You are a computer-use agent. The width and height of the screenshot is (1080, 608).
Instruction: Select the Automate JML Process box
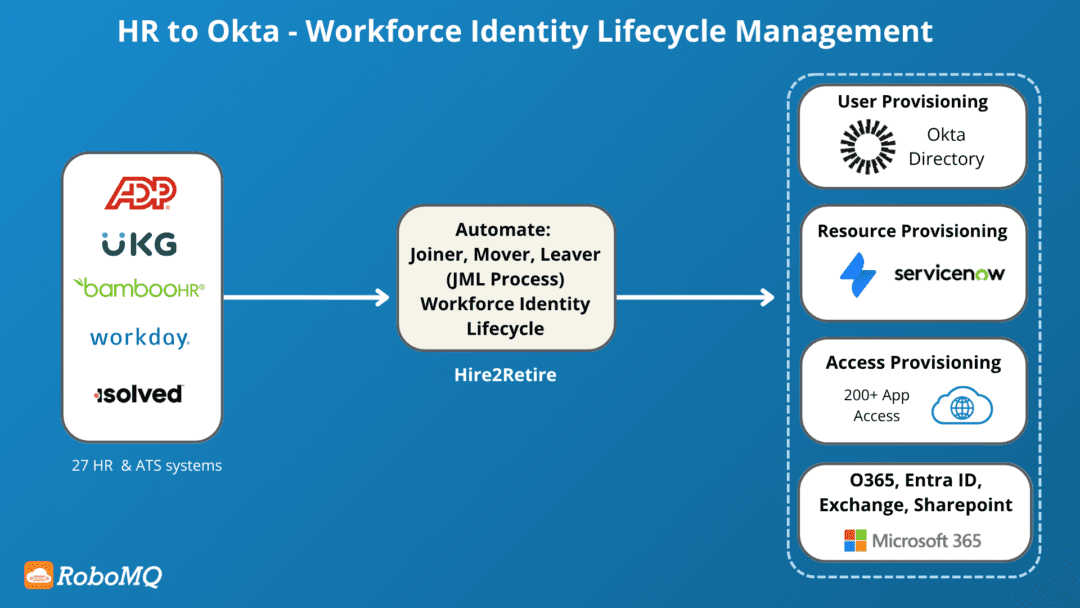(505, 278)
